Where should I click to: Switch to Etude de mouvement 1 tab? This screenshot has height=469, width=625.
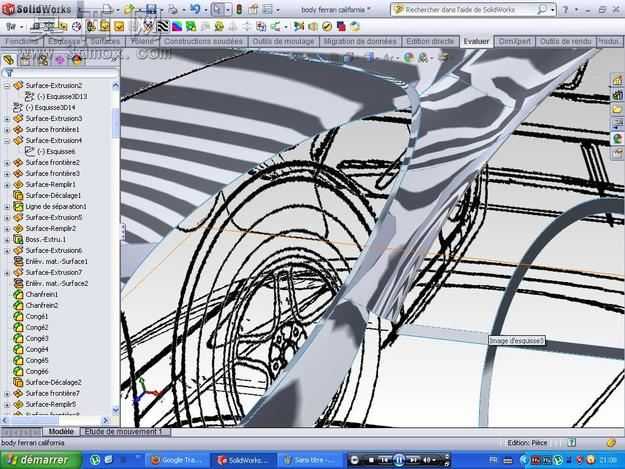[124, 432]
